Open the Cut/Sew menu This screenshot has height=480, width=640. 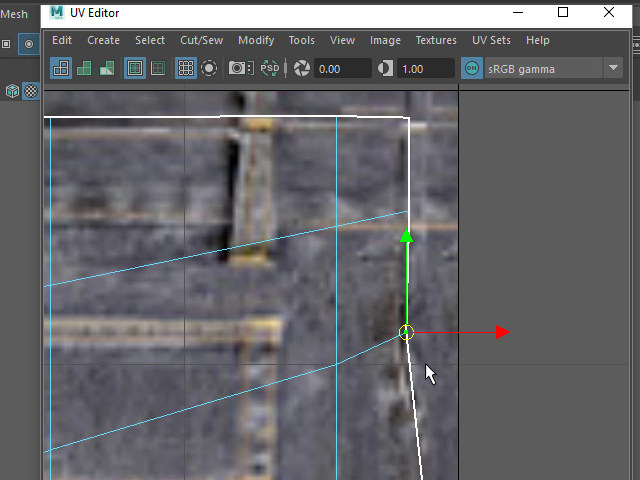coord(201,40)
